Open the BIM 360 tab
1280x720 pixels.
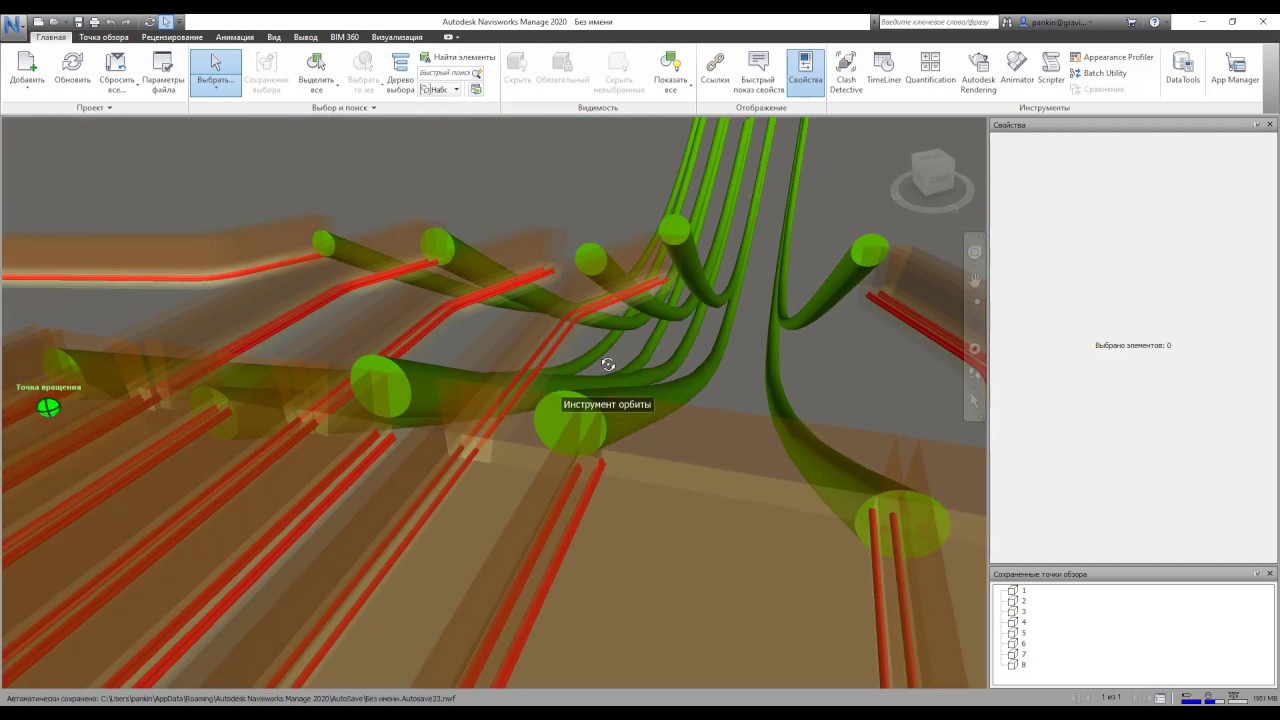pos(345,37)
